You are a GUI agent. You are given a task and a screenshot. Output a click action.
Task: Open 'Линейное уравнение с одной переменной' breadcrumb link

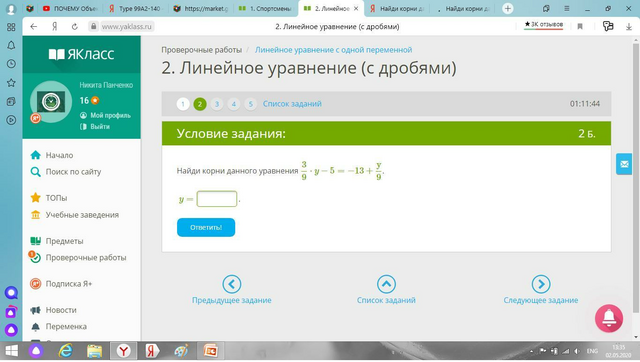[333, 50]
